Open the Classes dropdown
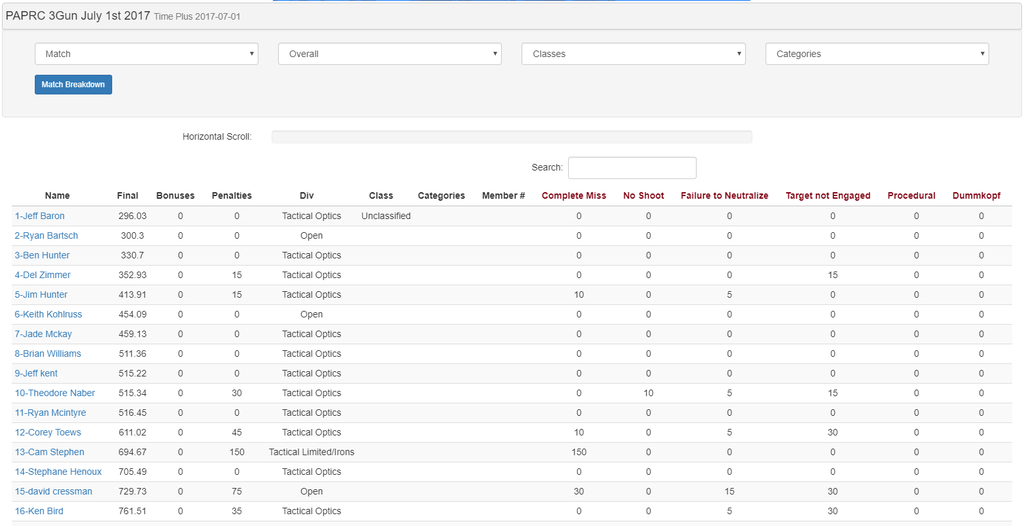The image size is (1024, 526). click(633, 54)
